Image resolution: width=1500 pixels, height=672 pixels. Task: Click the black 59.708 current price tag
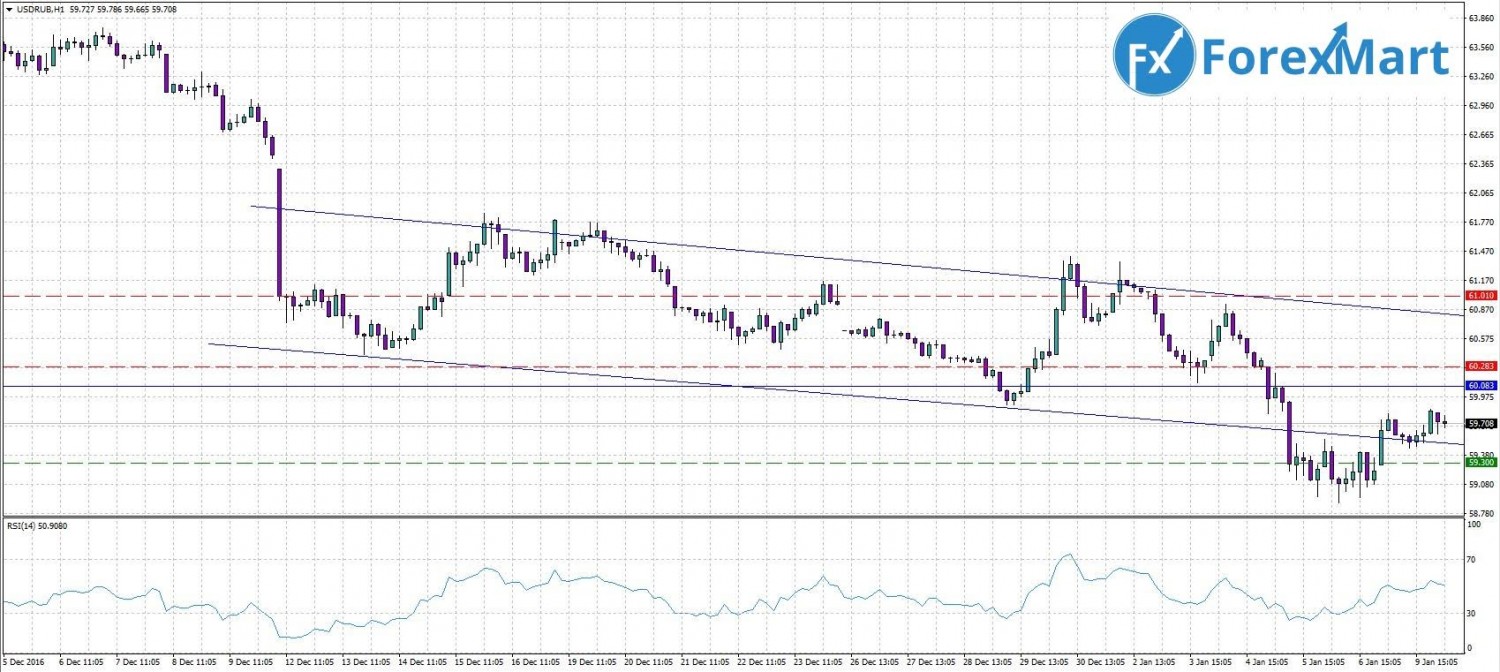(1480, 423)
